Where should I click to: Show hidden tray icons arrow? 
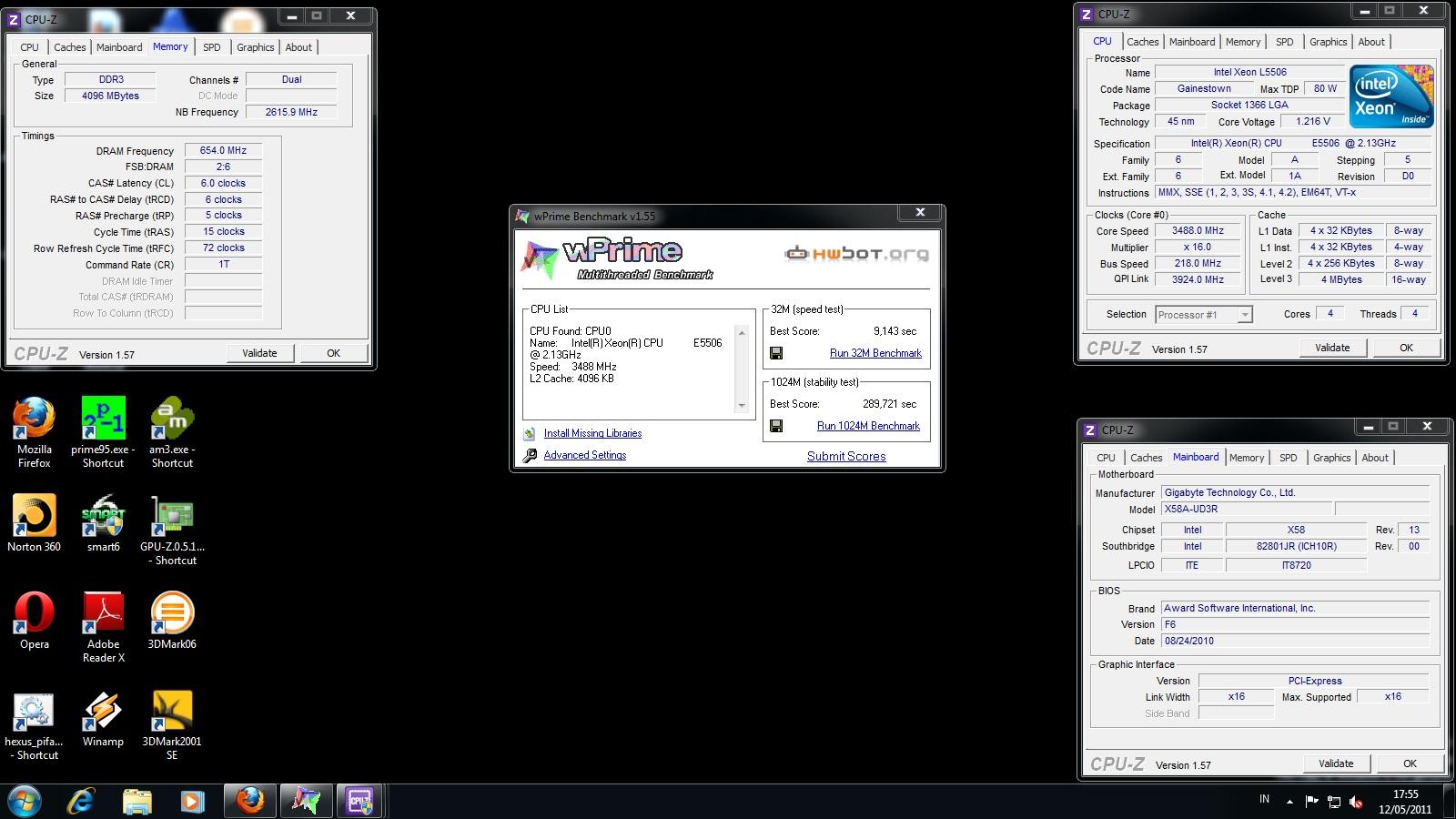tap(1289, 802)
